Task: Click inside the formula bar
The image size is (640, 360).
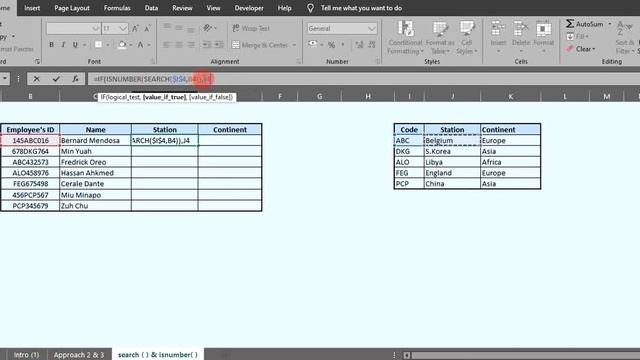Action: coord(363,79)
